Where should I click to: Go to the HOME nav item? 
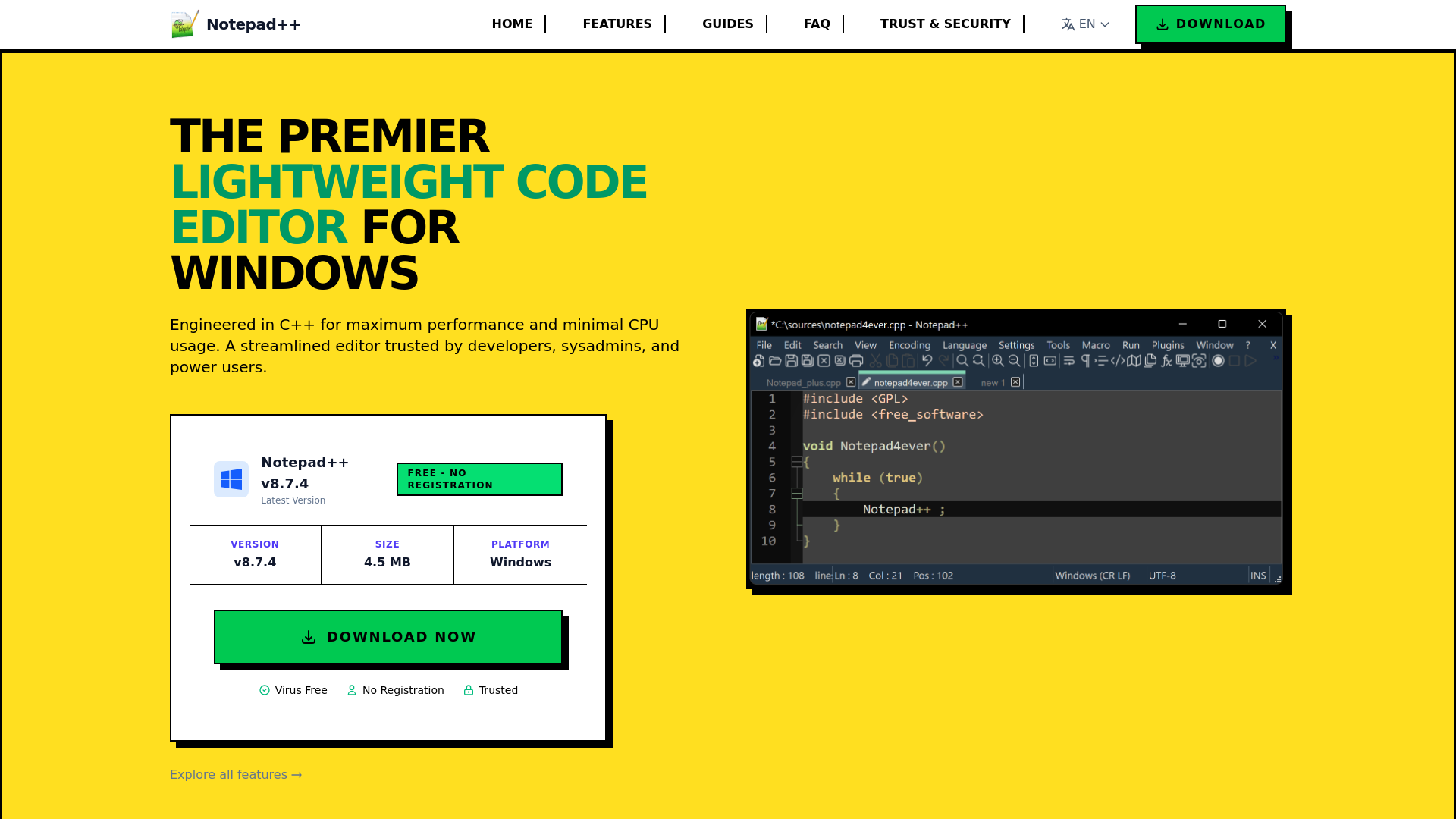tap(512, 24)
